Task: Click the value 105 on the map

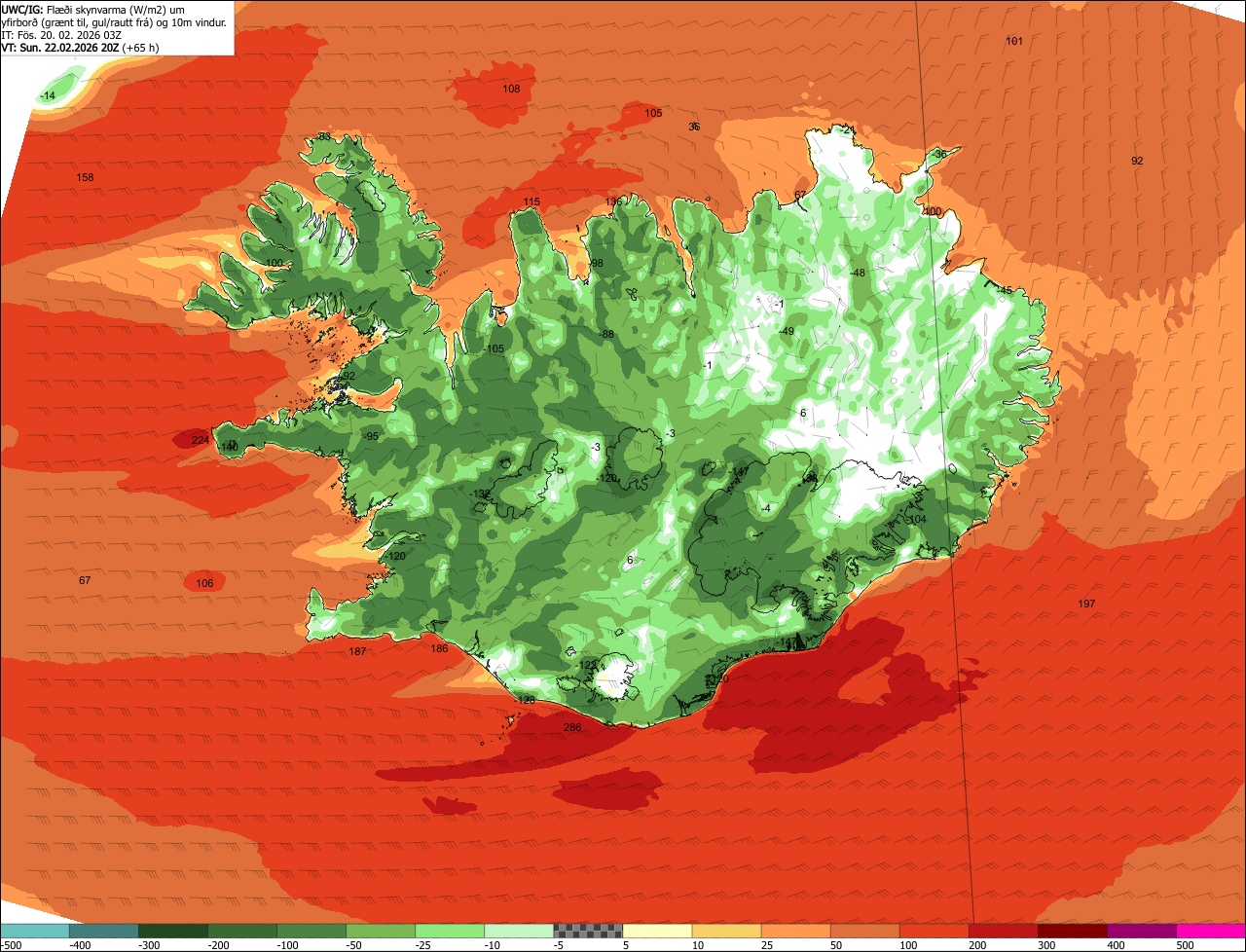Action: (x=653, y=113)
